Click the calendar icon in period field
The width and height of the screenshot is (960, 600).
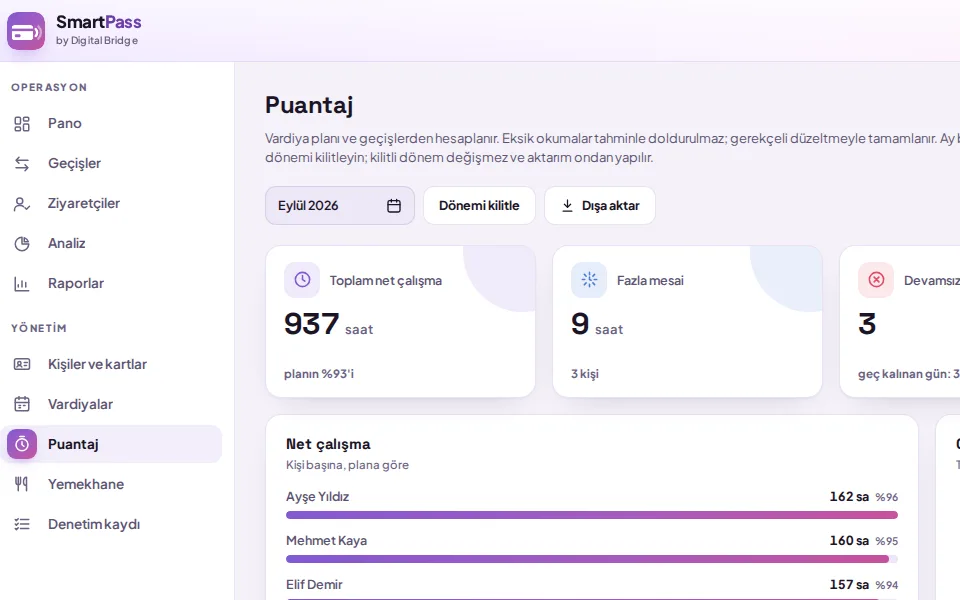[394, 206]
